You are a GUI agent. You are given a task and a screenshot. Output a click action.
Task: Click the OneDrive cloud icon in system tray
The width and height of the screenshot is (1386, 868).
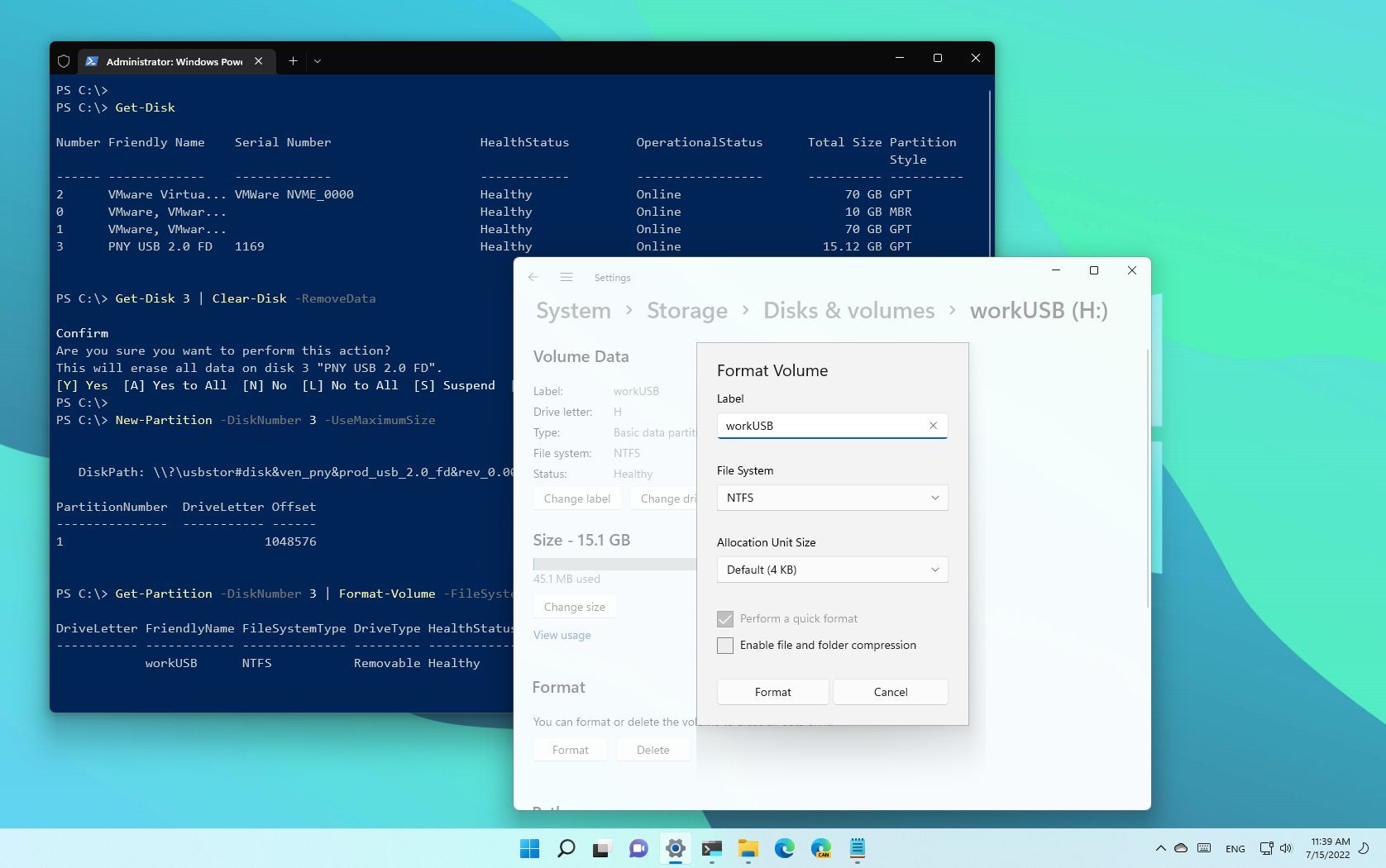[1181, 848]
